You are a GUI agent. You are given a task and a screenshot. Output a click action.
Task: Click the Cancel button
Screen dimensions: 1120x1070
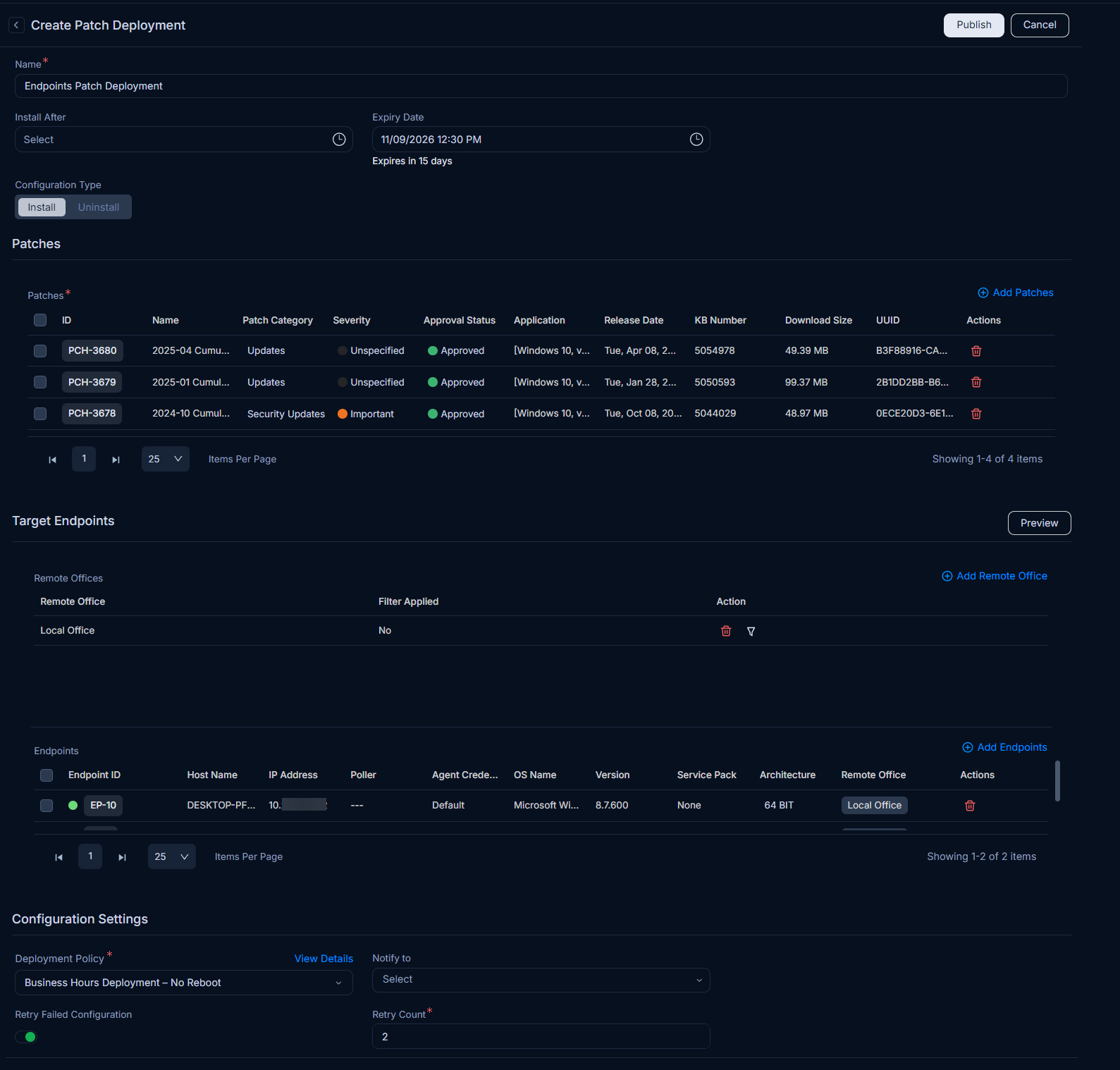coord(1040,25)
